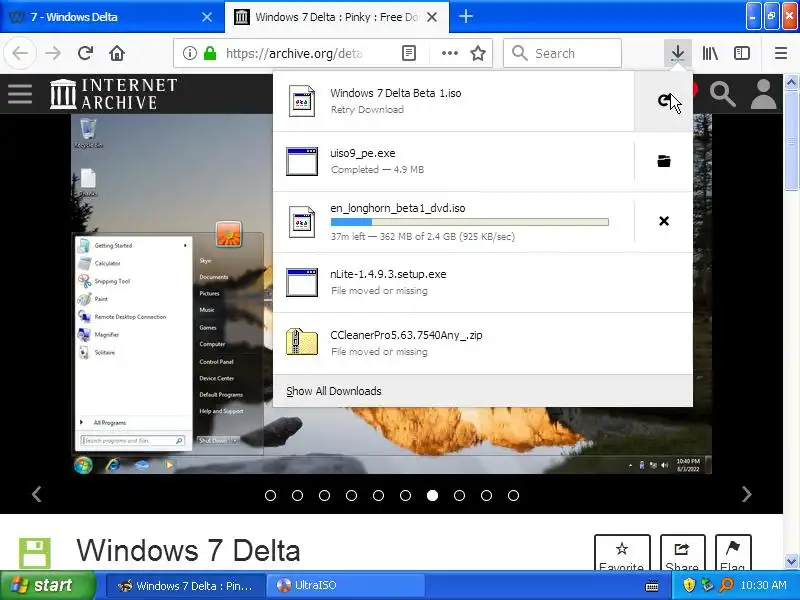
Task: Select the third carousel dot
Action: (x=324, y=495)
